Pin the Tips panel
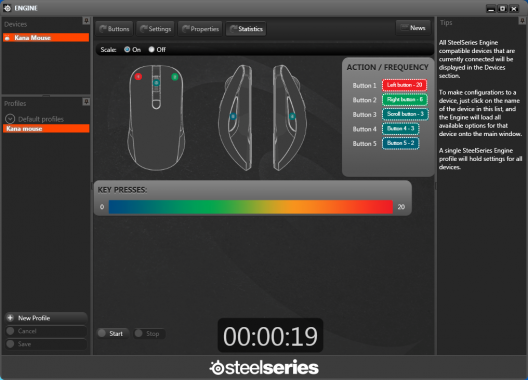Viewport: 528px width, 380px height. pos(522,21)
